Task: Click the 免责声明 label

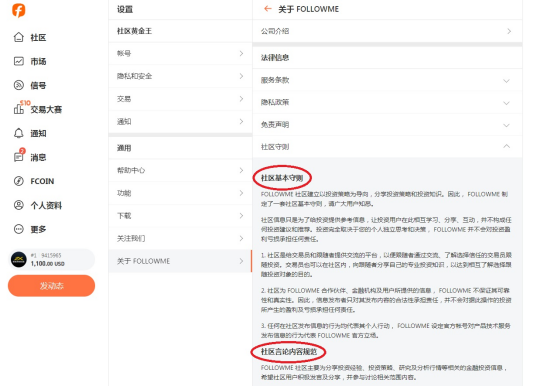Action: coord(275,125)
